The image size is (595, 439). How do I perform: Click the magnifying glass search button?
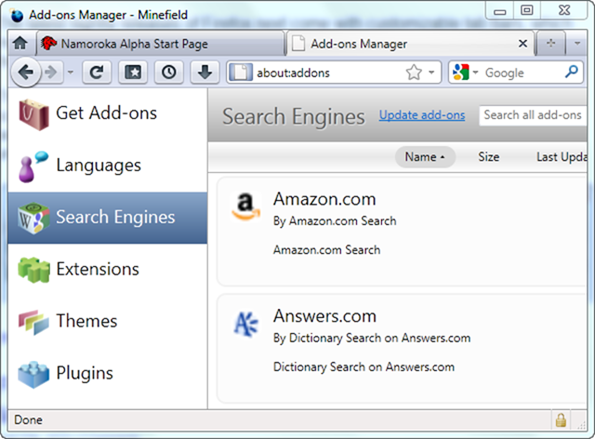tap(571, 71)
